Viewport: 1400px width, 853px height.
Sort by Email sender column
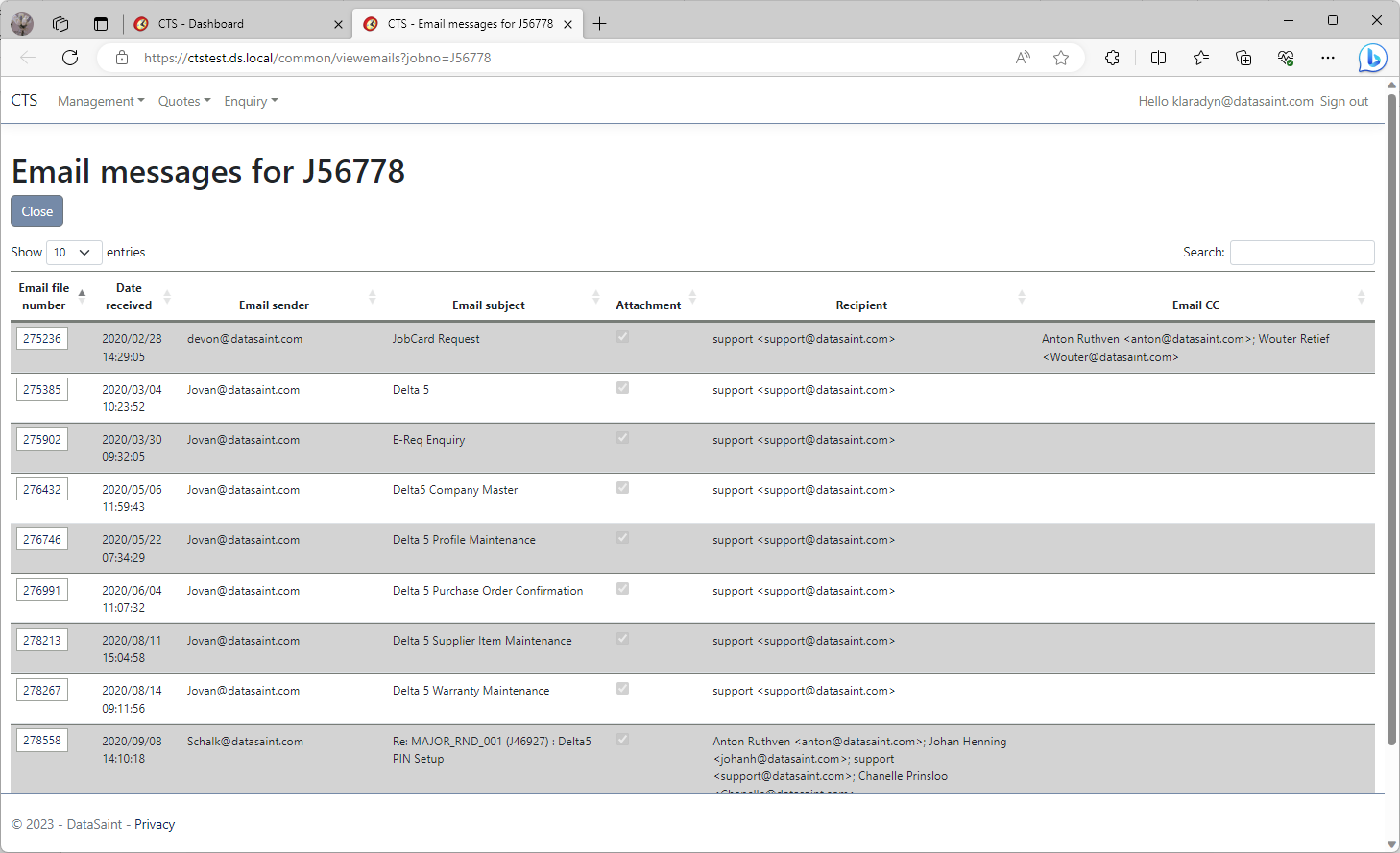click(279, 296)
